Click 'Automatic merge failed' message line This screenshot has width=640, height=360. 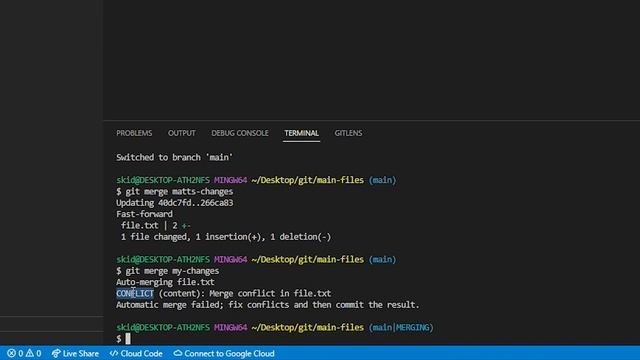[268, 305]
